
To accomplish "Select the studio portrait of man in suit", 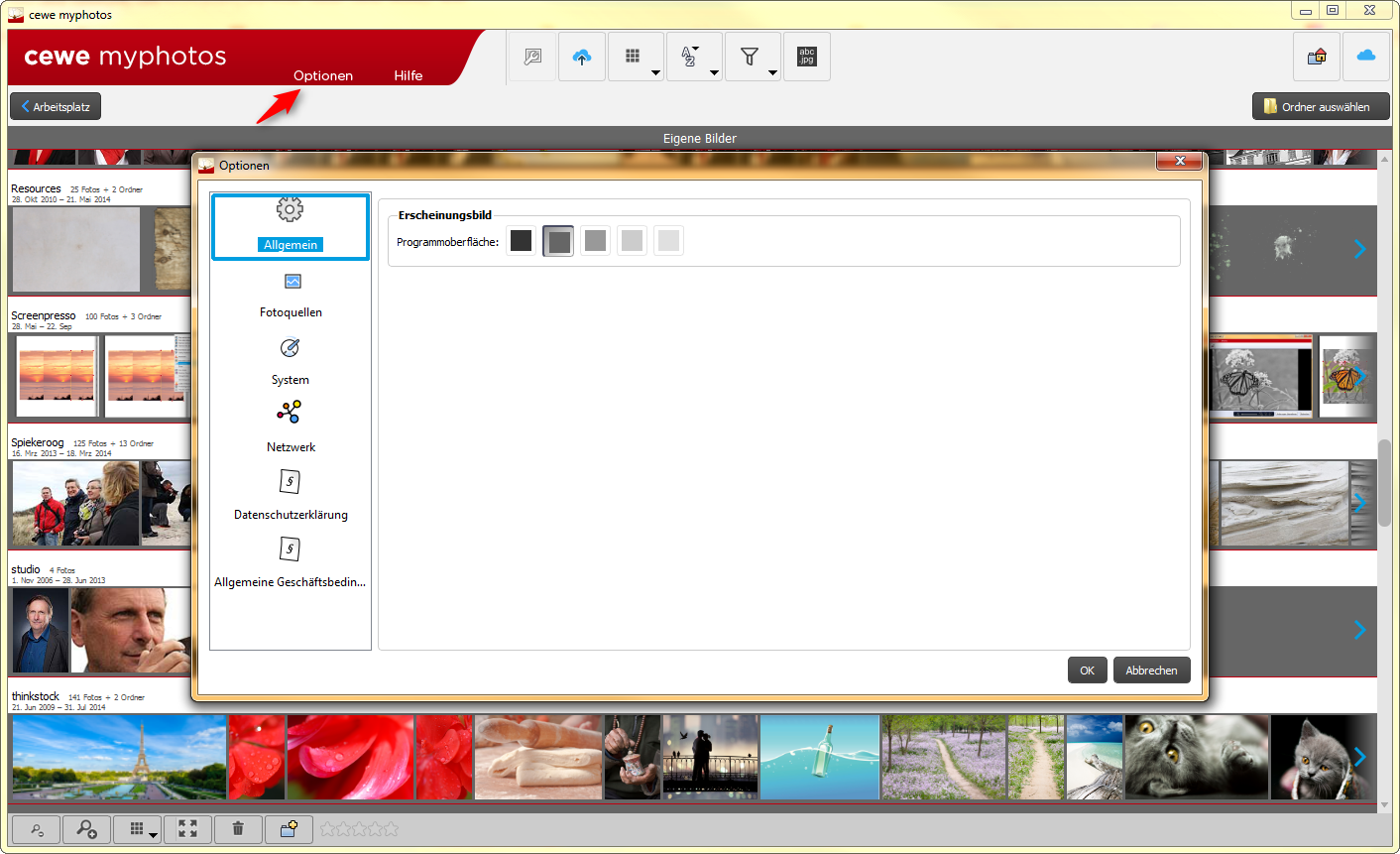I will 41,630.
